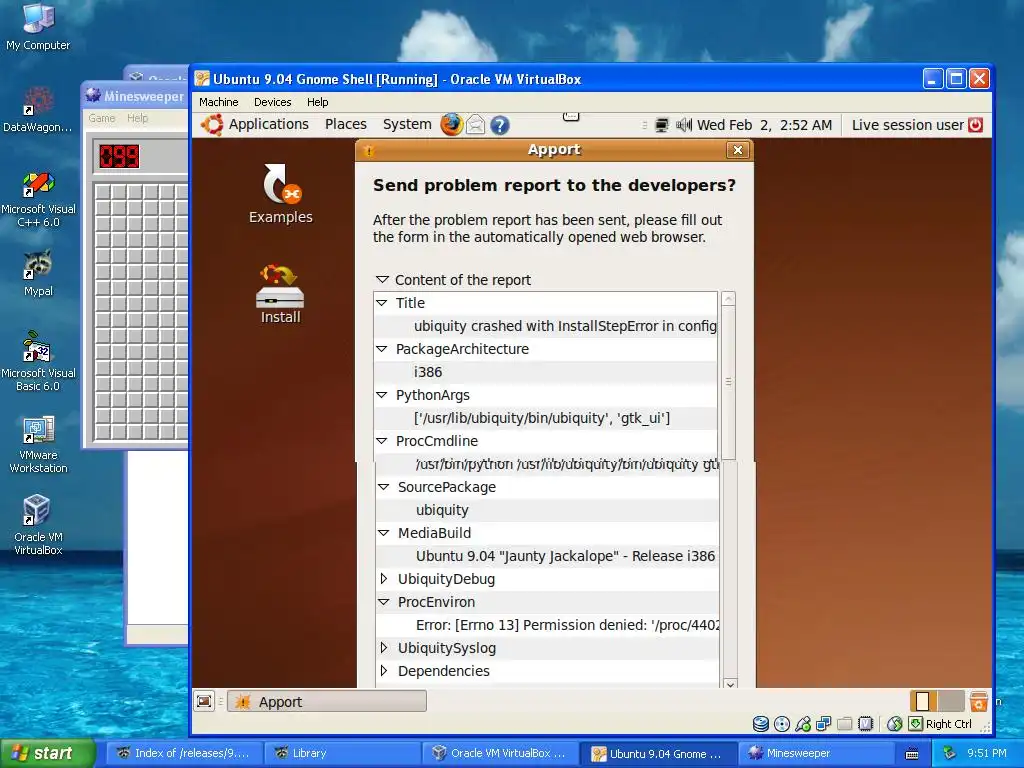Click Live session user in Ubuntu panel

(907, 125)
